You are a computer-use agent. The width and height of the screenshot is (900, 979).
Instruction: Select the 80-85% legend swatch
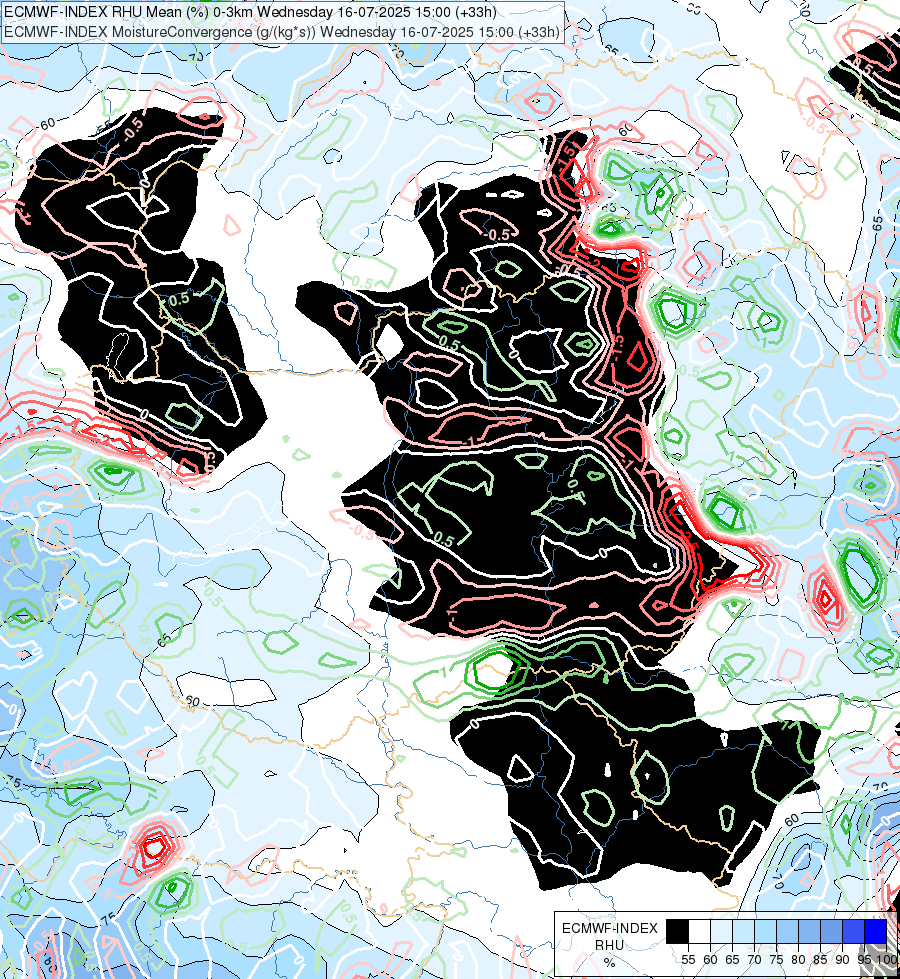[x=809, y=931]
